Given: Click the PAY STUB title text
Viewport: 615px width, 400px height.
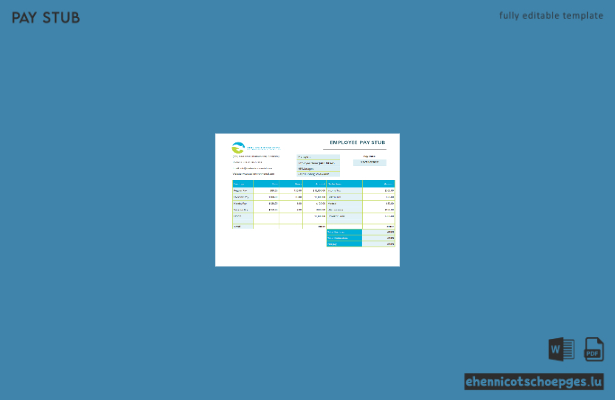Looking at the screenshot, I should 46,18.
